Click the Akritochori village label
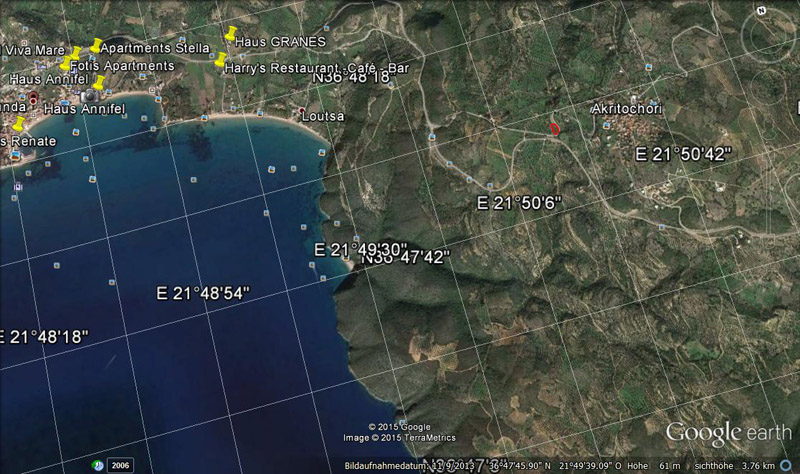Image resolution: width=800 pixels, height=474 pixels. click(628, 108)
